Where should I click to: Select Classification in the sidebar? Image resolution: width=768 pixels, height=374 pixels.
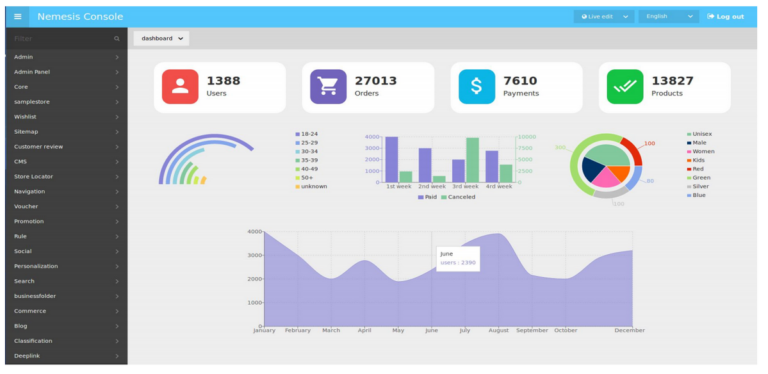click(67, 341)
